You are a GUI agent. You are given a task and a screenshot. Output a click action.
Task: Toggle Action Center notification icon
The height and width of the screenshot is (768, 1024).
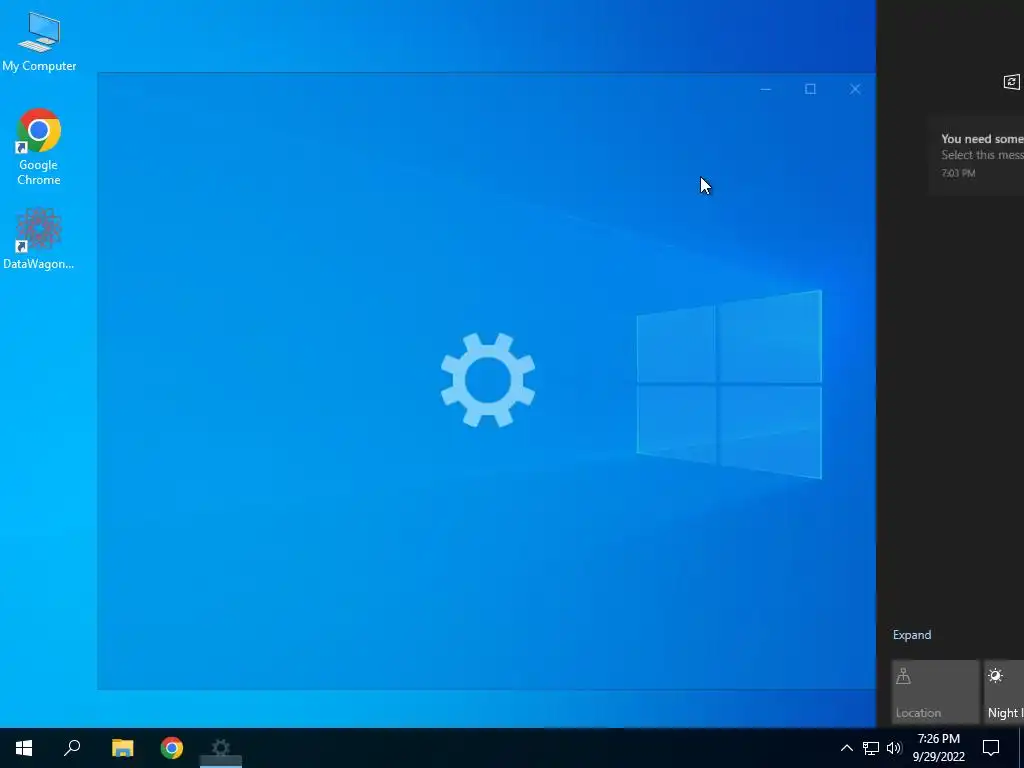click(x=991, y=748)
